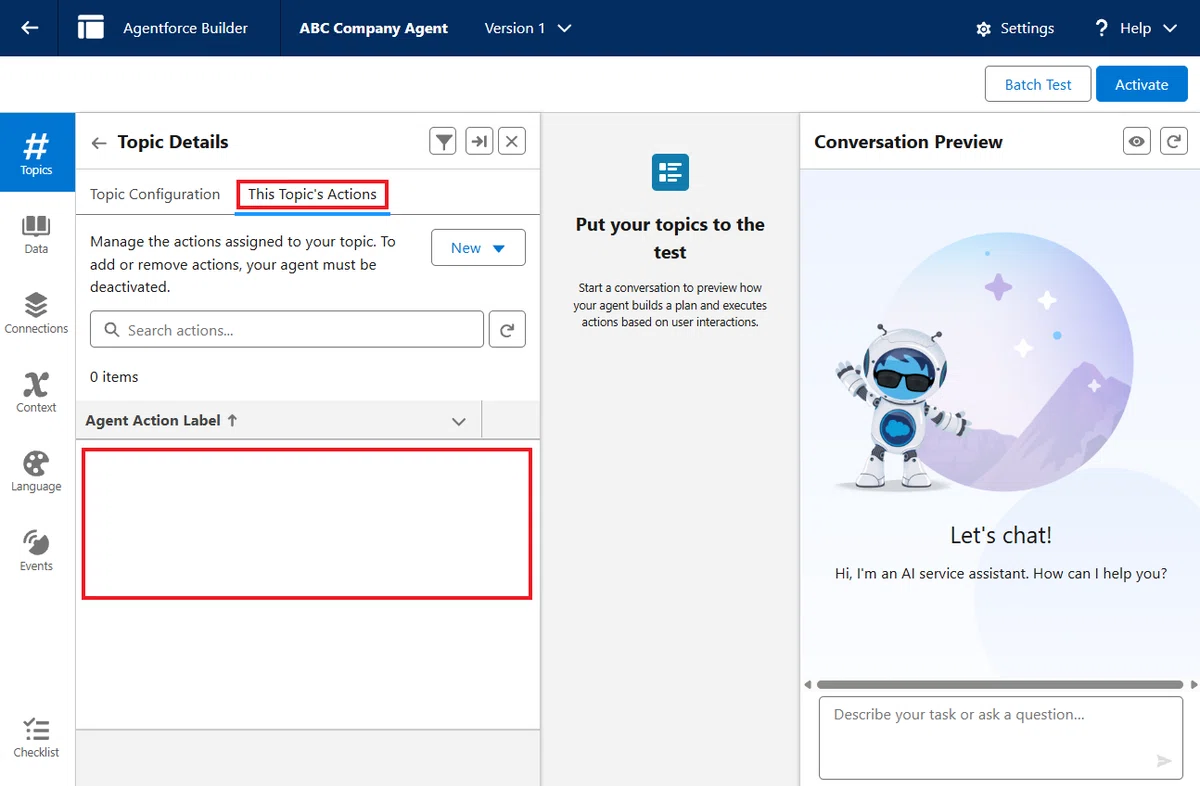This screenshot has height=786, width=1200.
Task: Go back using the top-left arrow
Action: point(30,28)
